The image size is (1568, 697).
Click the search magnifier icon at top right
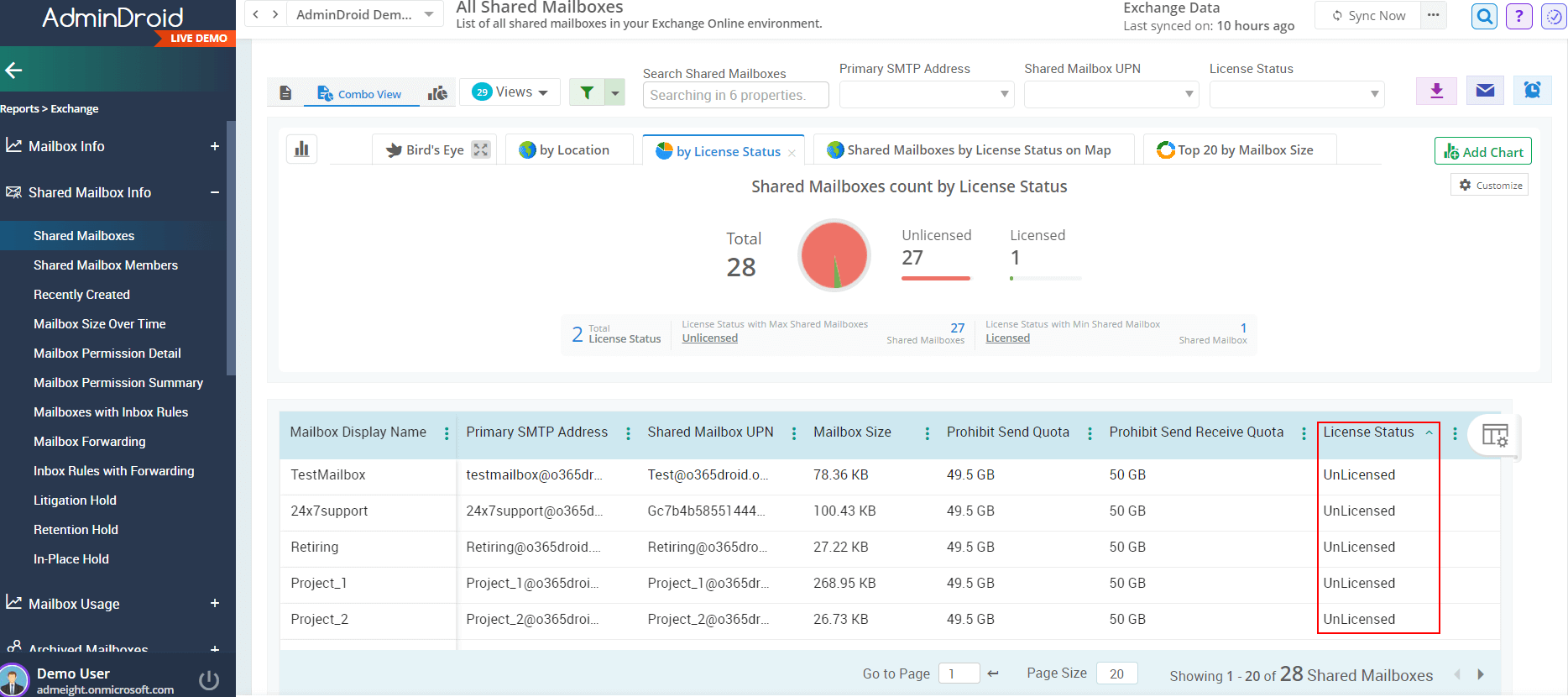point(1484,16)
